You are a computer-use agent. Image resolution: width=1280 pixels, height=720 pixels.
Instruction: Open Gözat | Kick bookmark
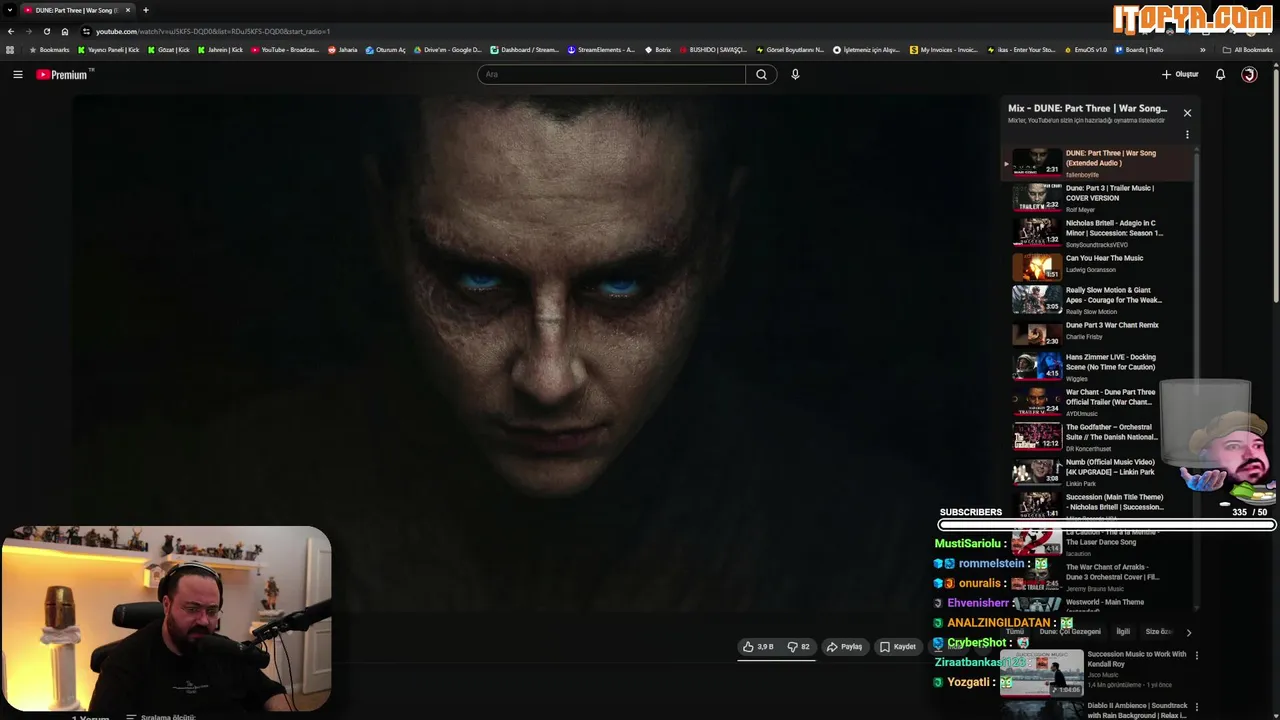coord(168,49)
